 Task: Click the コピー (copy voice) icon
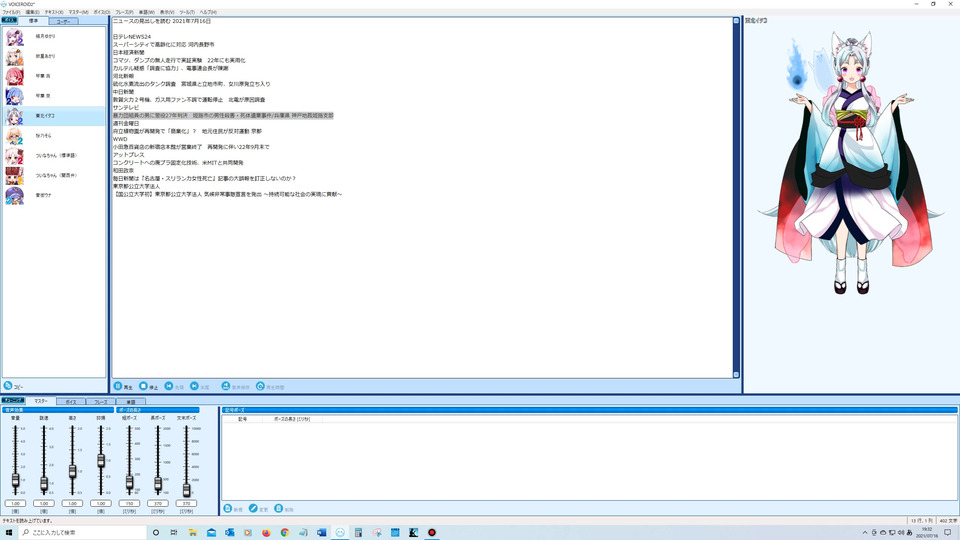(8, 386)
